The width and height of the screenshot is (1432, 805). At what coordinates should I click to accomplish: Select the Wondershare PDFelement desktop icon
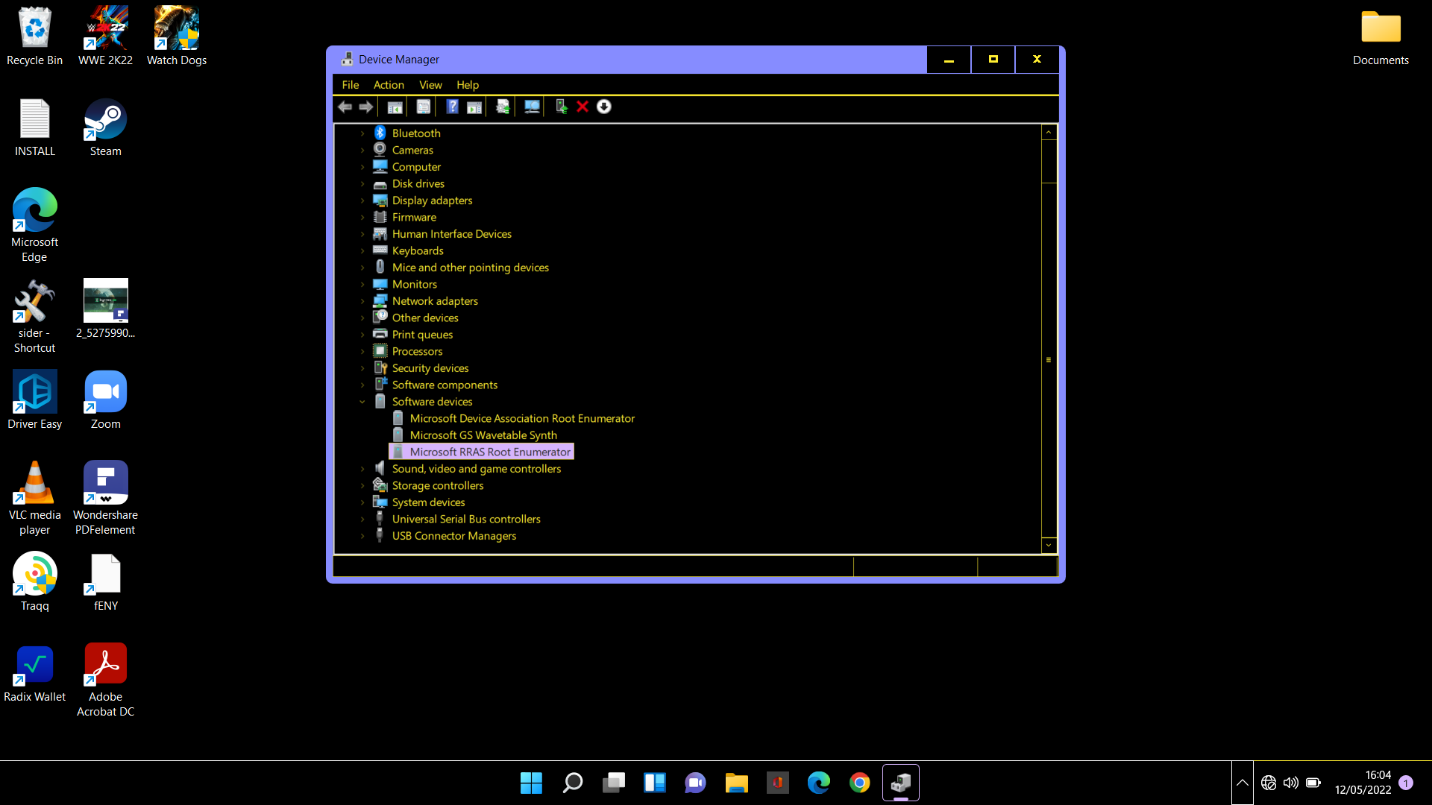105,498
